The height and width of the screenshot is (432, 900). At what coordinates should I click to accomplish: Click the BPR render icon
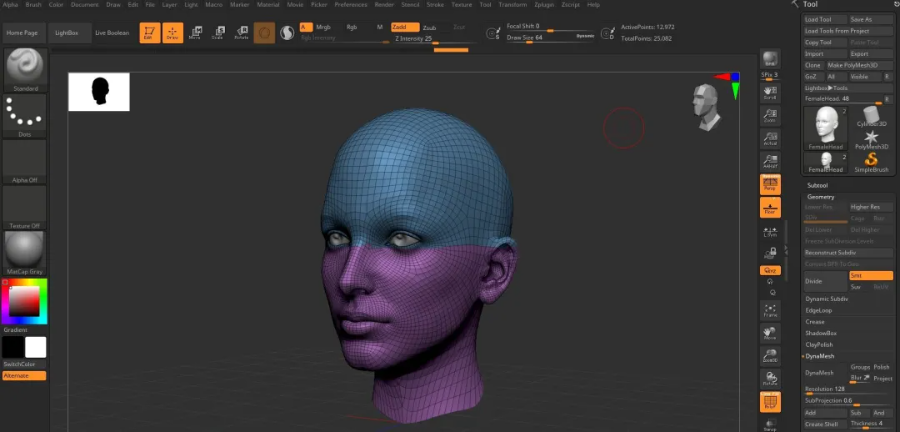tap(770, 60)
